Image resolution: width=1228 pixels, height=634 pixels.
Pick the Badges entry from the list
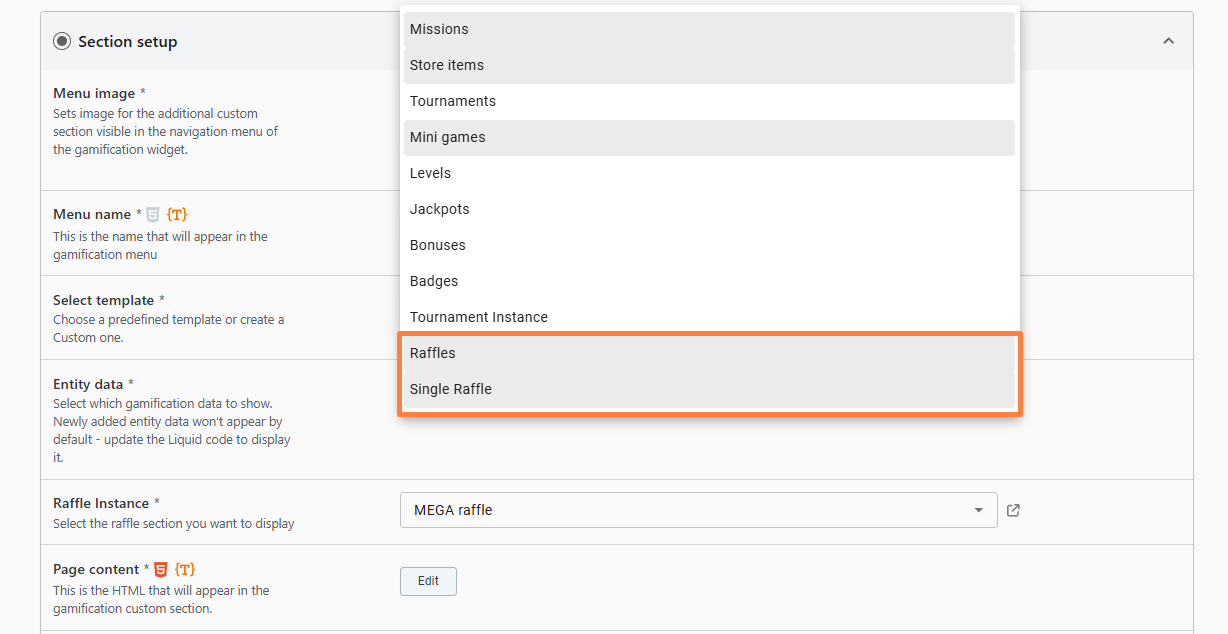point(709,281)
